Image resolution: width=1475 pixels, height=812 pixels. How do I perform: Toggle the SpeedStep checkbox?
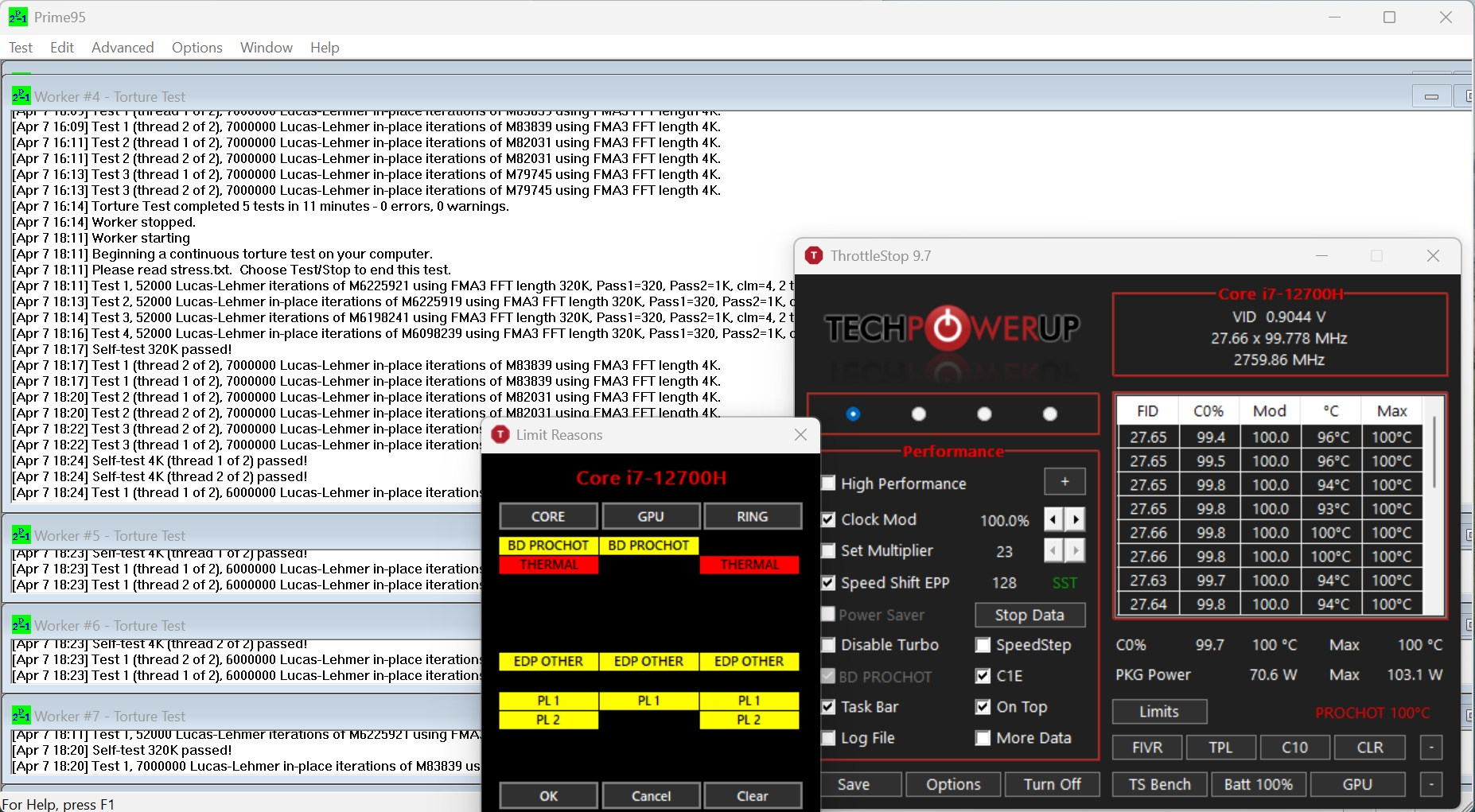983,645
